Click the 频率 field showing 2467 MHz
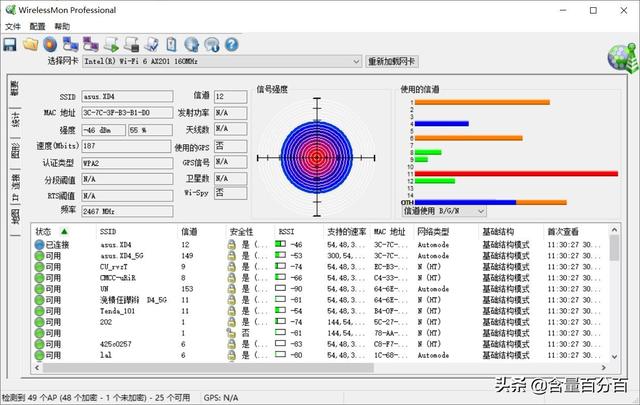Image resolution: width=640 pixels, height=405 pixels. tap(127, 211)
